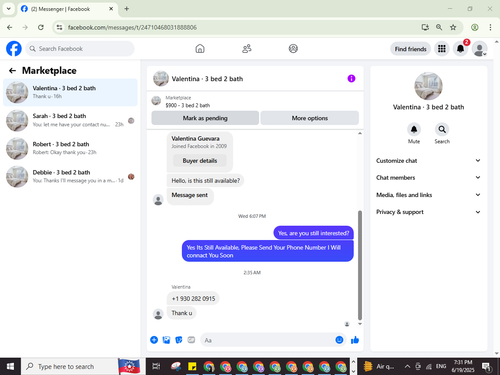
Task: Send a thumbs-up like
Action: click(355, 340)
